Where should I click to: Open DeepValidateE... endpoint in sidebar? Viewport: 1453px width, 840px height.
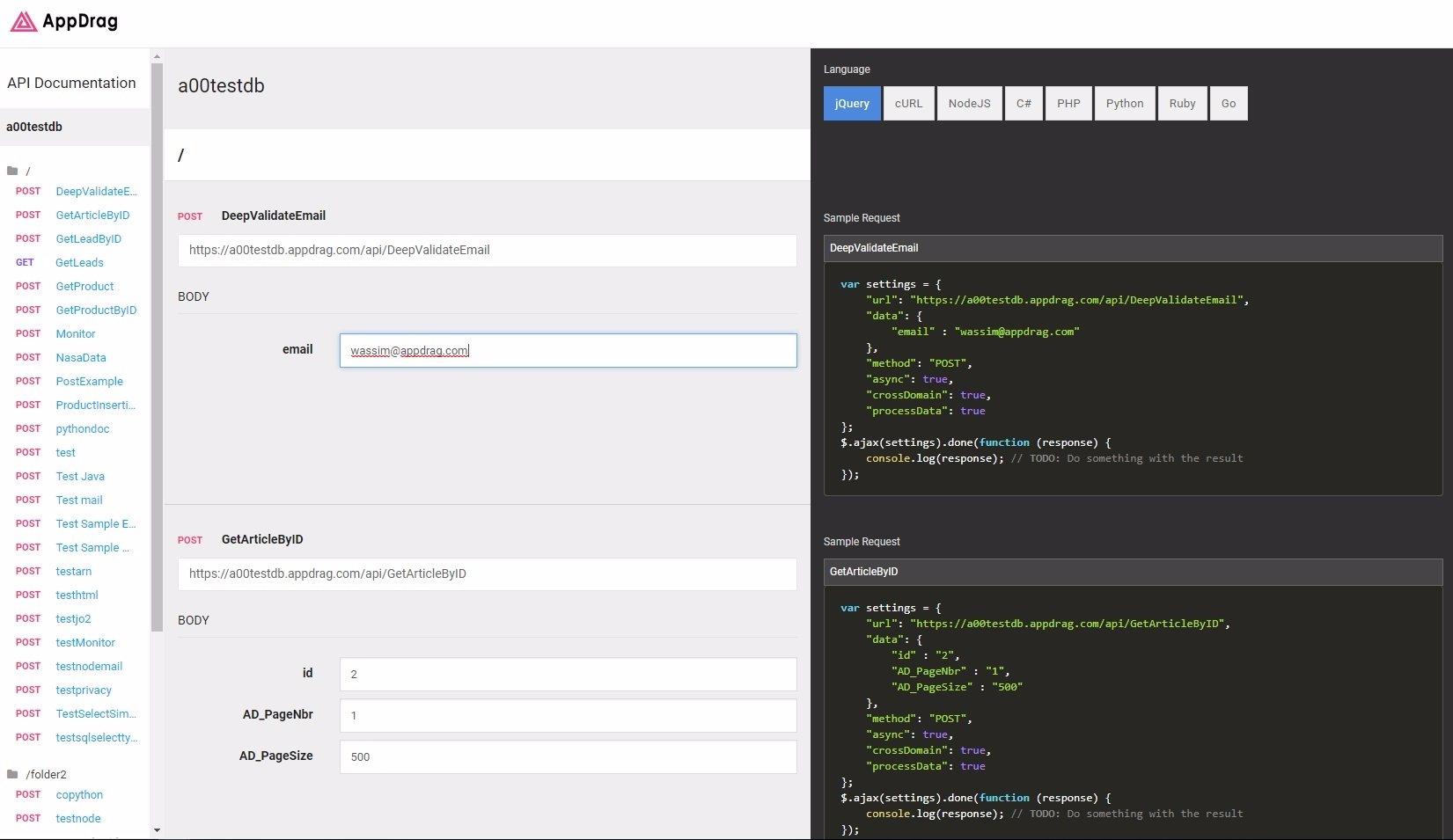point(96,191)
